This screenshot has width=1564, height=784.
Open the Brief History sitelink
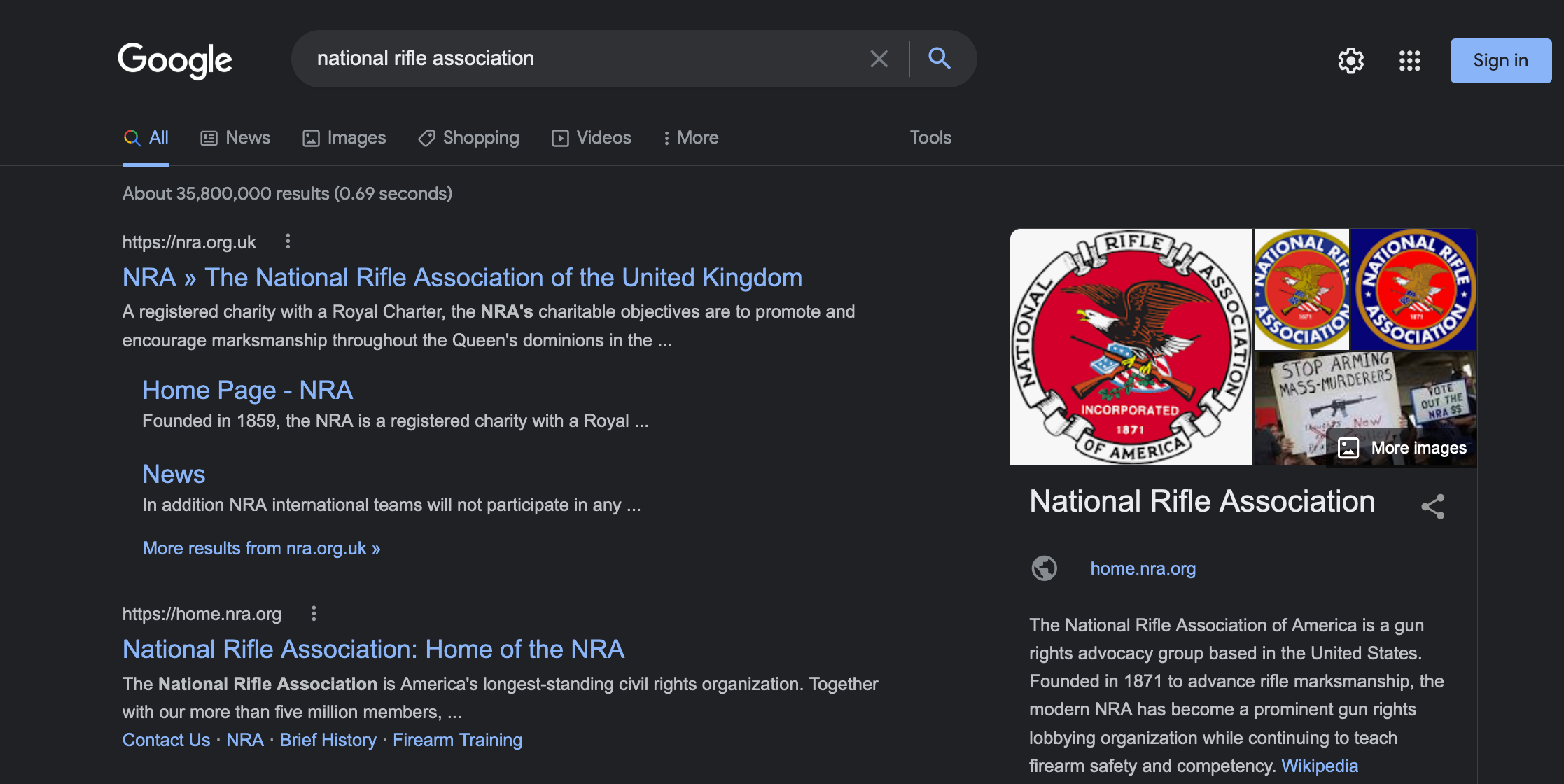click(x=328, y=740)
